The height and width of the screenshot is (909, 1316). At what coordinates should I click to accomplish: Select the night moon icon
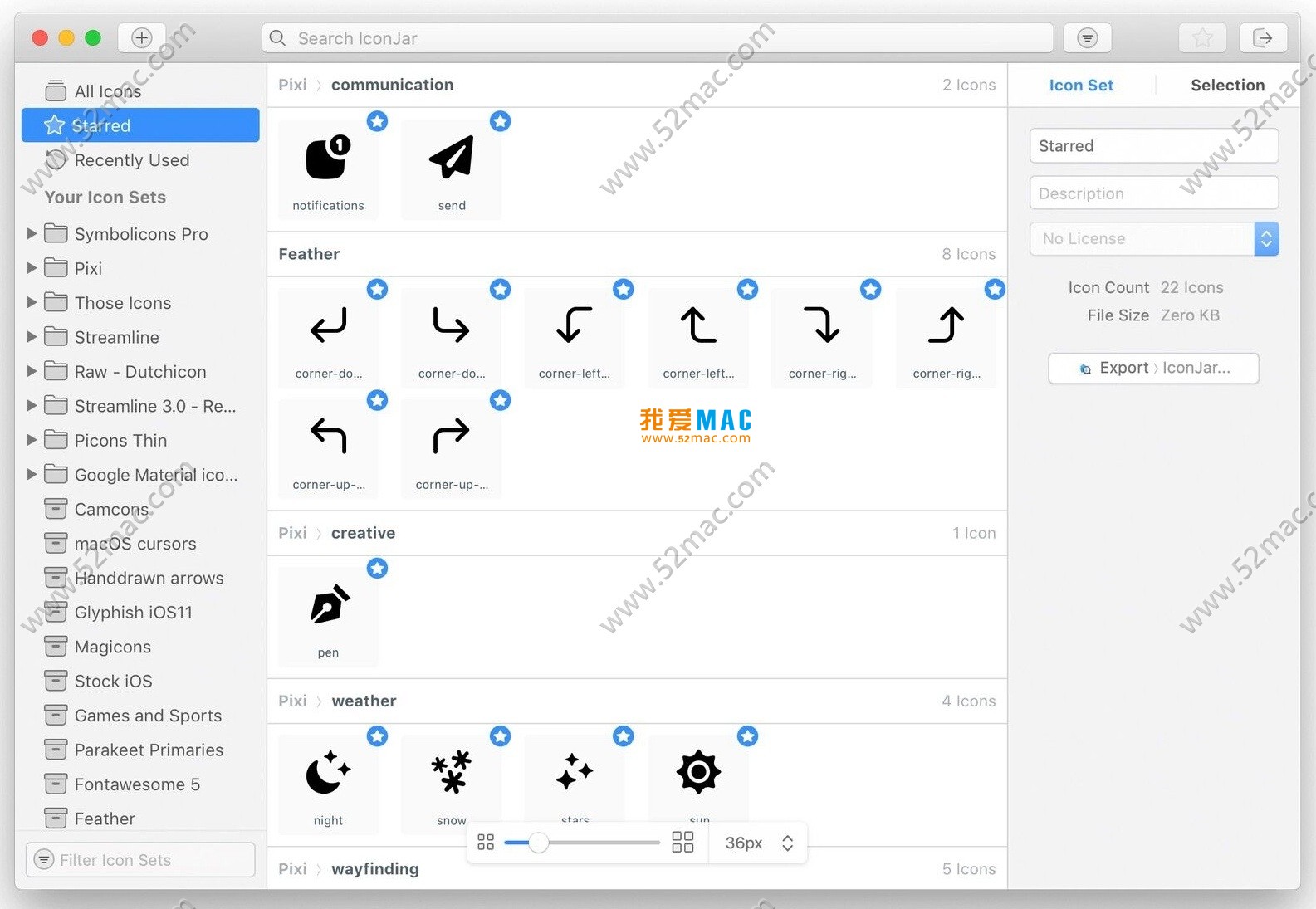click(x=328, y=784)
